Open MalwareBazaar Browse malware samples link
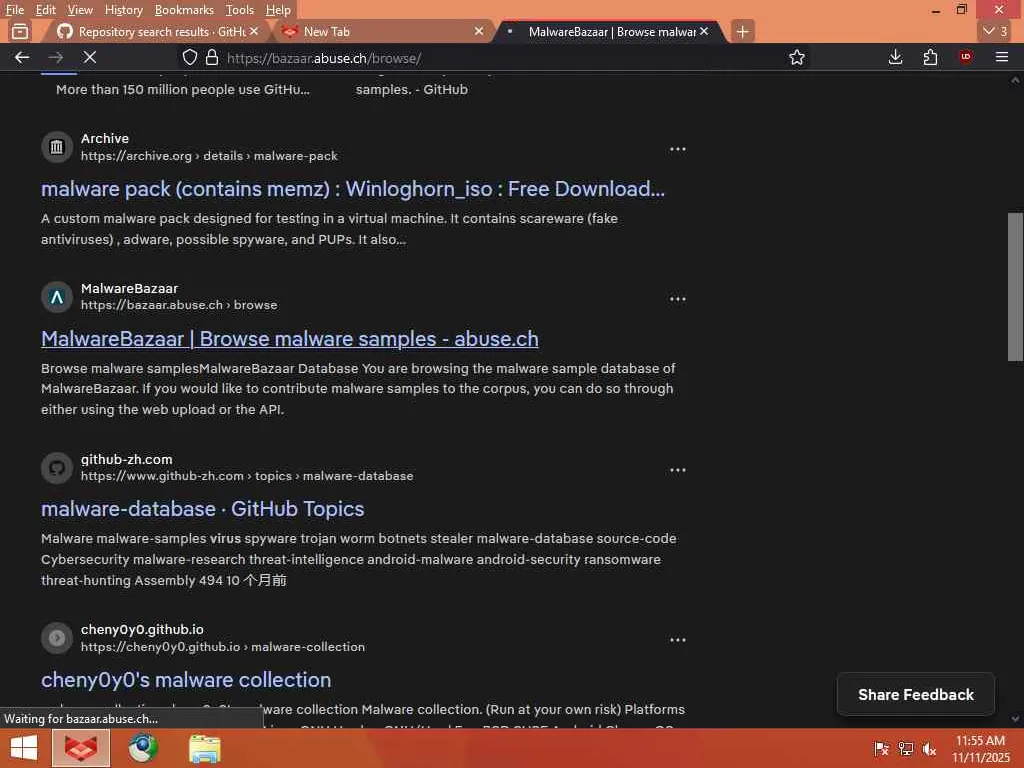The width and height of the screenshot is (1024, 768). (x=290, y=339)
